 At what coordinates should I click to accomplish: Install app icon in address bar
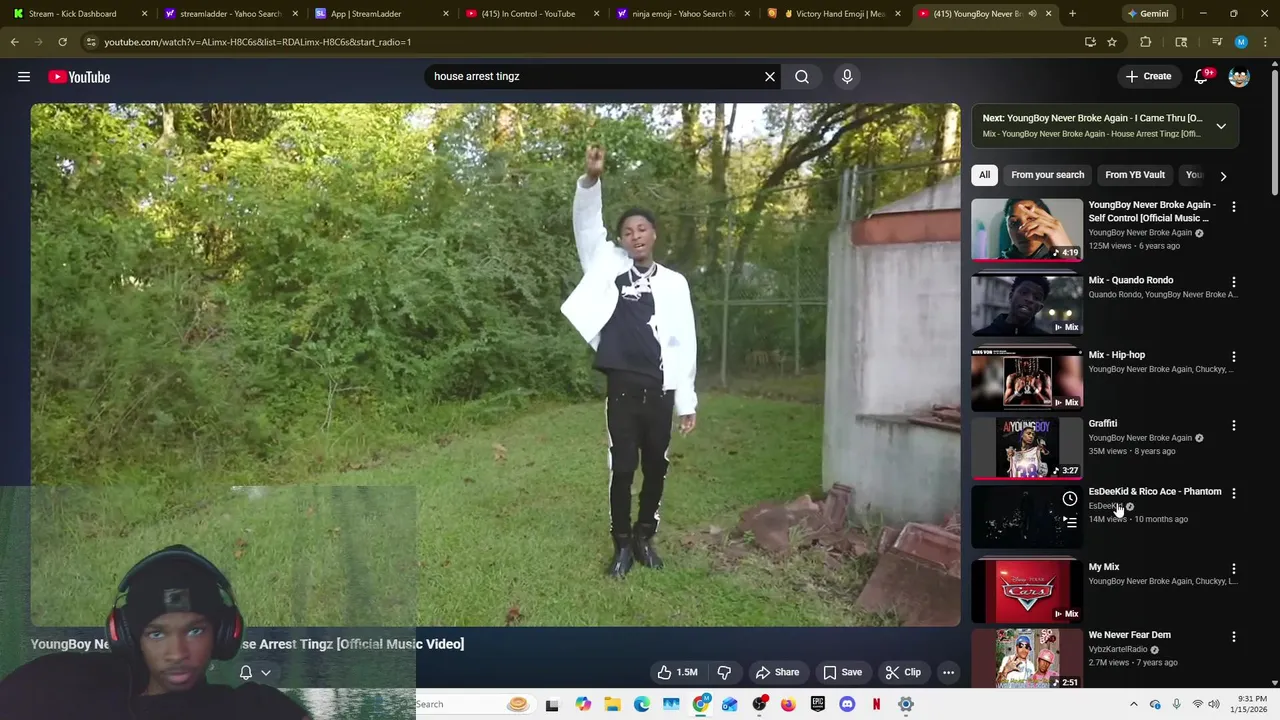click(x=1090, y=42)
